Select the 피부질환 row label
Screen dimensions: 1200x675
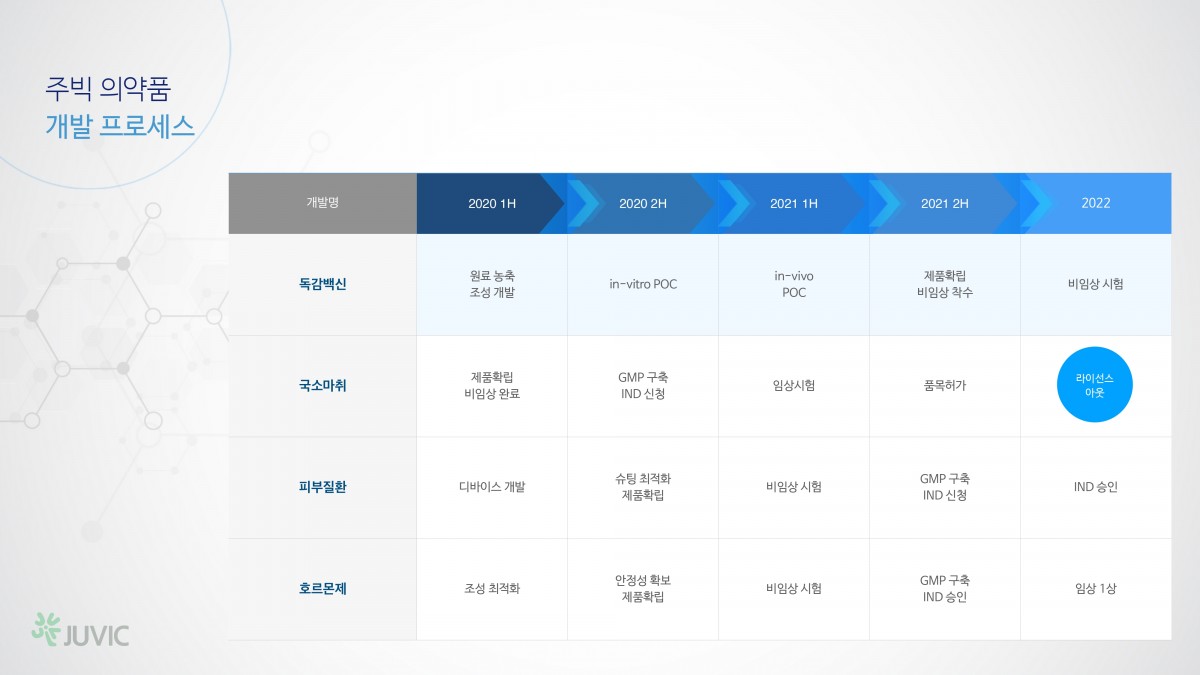[322, 487]
